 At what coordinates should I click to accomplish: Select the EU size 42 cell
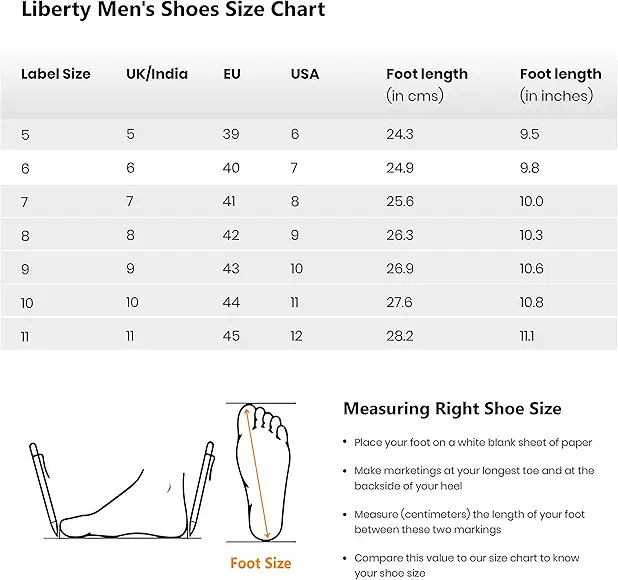pos(232,235)
